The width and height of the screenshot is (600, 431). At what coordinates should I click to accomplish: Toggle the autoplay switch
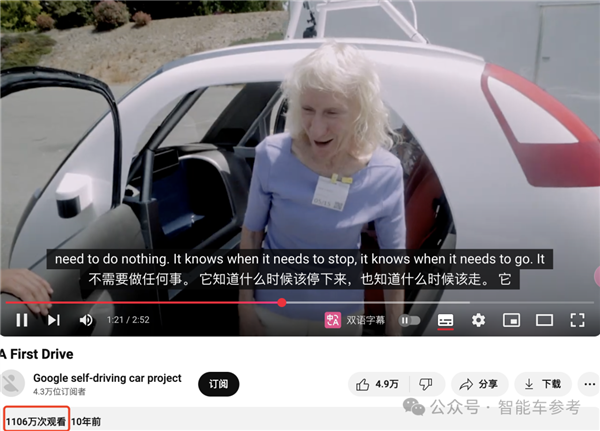click(410, 320)
